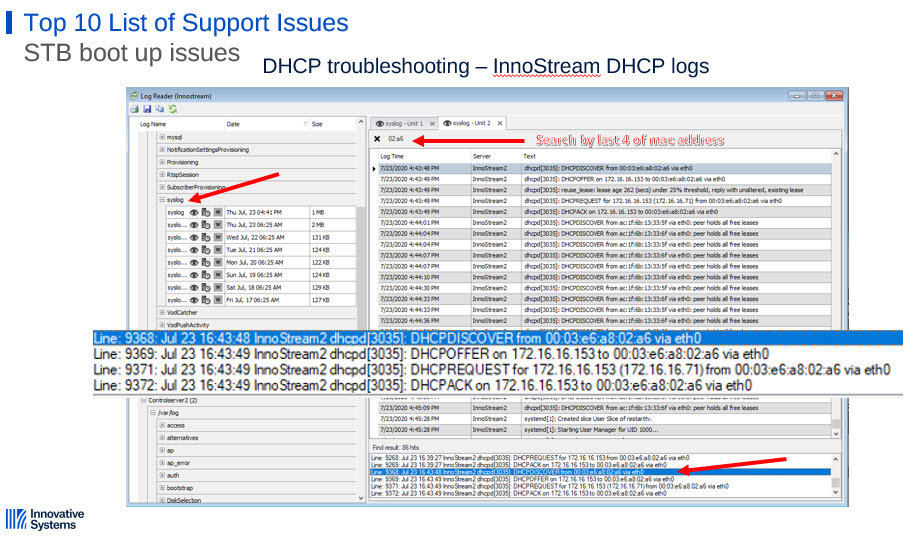
Task: Sort by the Date column header
Action: click(x=266, y=124)
